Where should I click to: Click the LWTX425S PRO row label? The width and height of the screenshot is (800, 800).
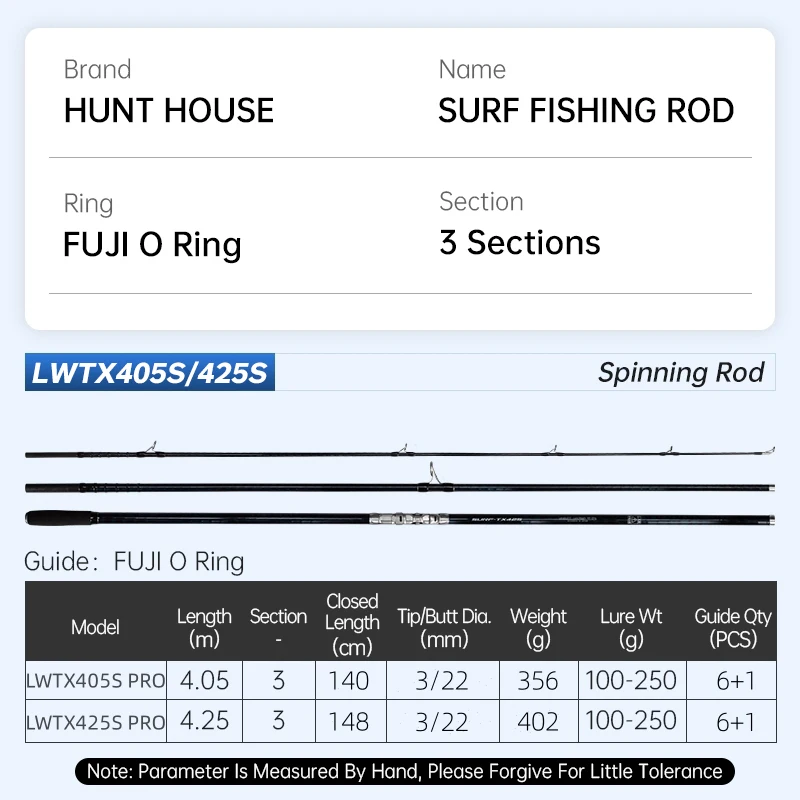pos(95,722)
